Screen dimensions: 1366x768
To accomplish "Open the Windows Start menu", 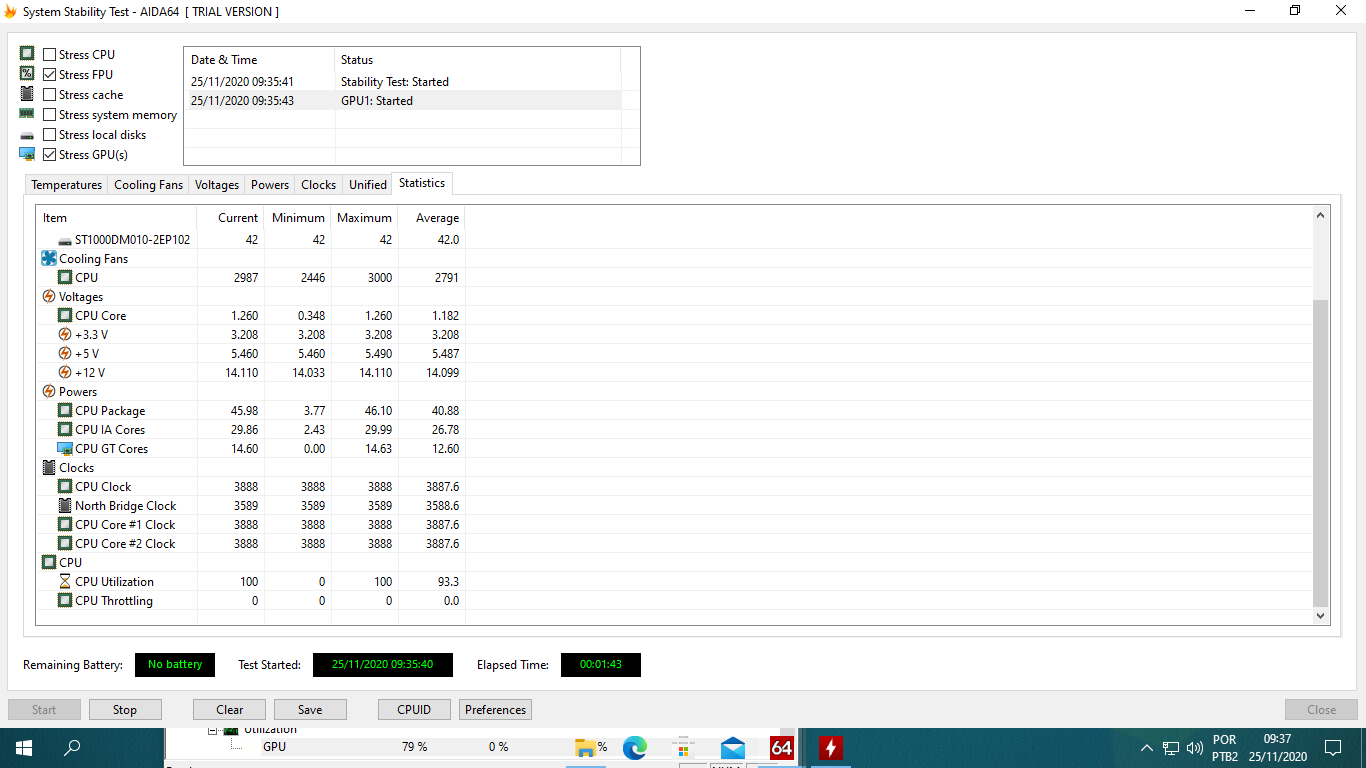I will (24, 747).
